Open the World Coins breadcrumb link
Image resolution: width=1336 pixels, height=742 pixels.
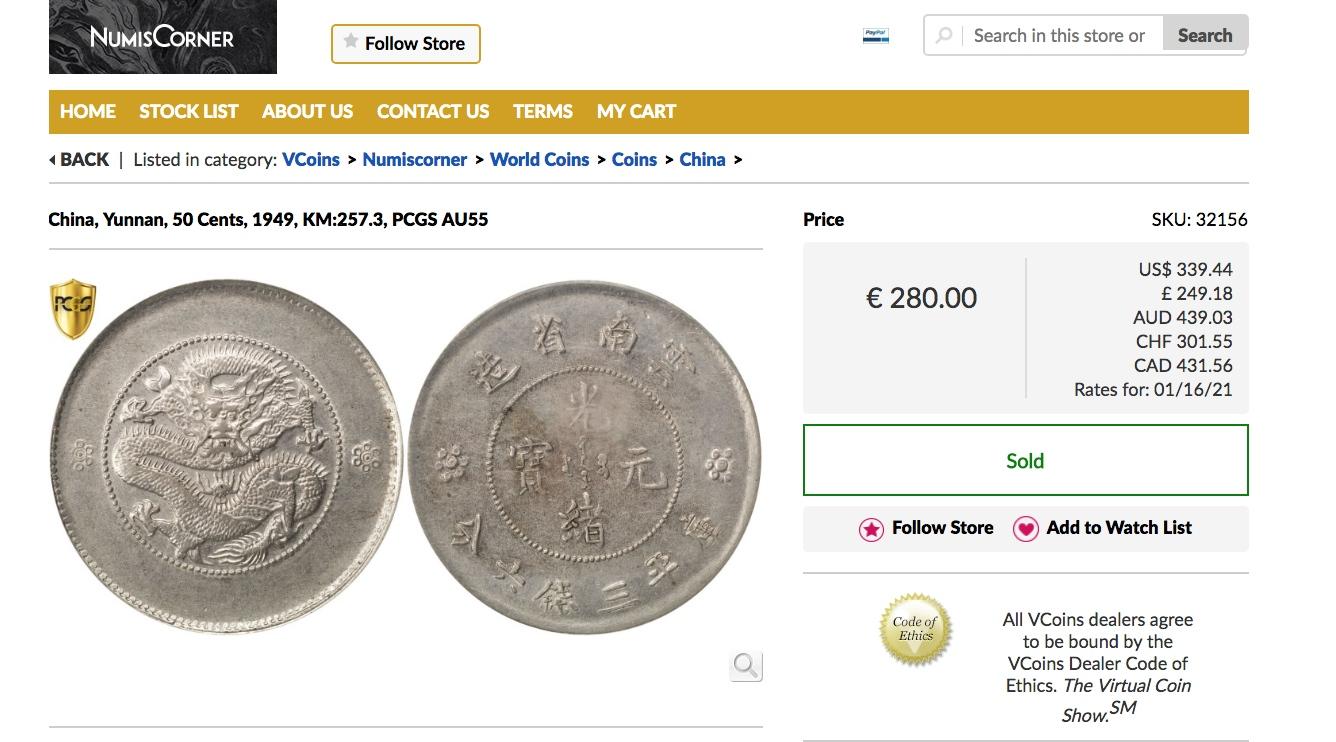(x=539, y=160)
